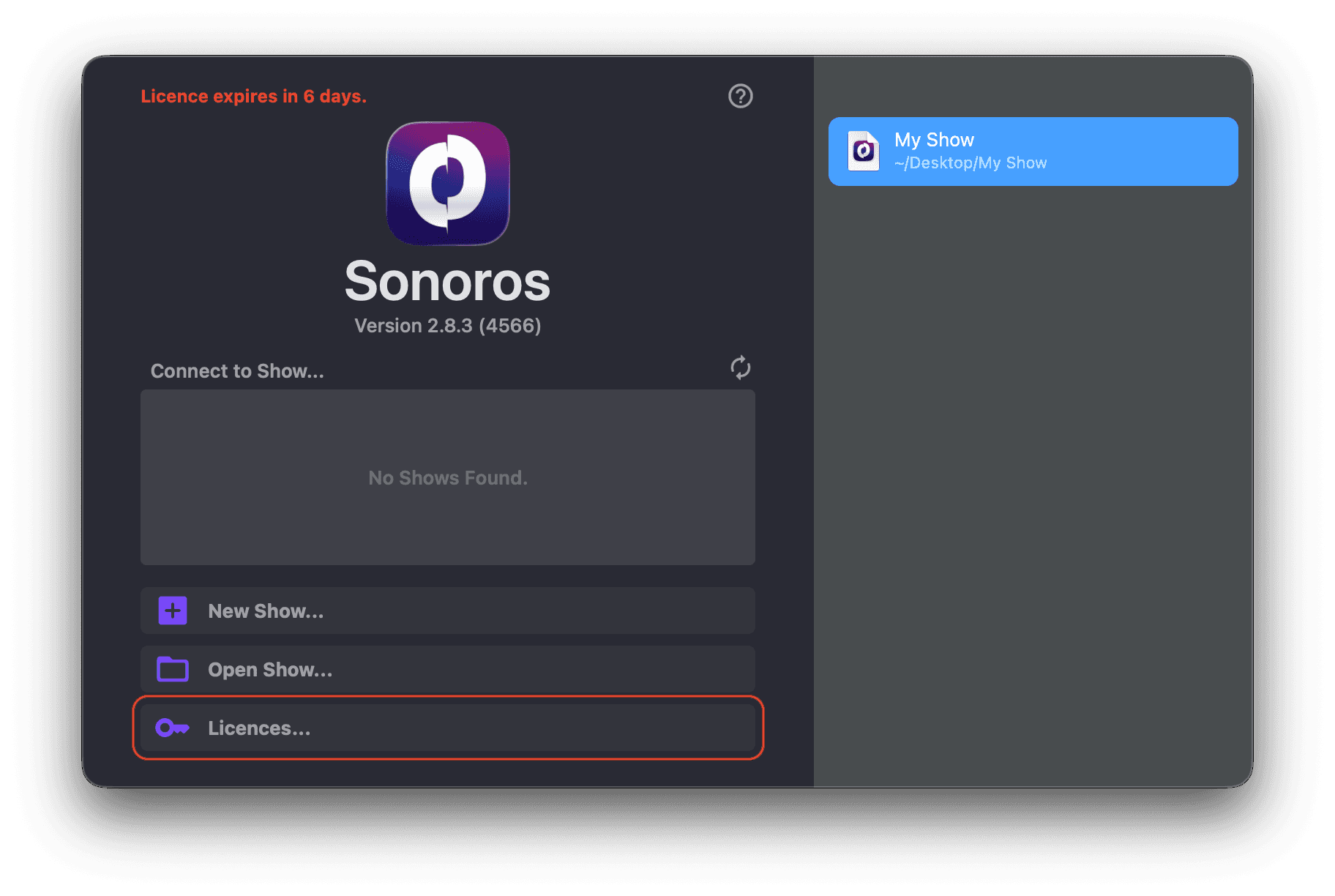Create a new show with New Show…
Screen dimensions: 1335x896
448,611
